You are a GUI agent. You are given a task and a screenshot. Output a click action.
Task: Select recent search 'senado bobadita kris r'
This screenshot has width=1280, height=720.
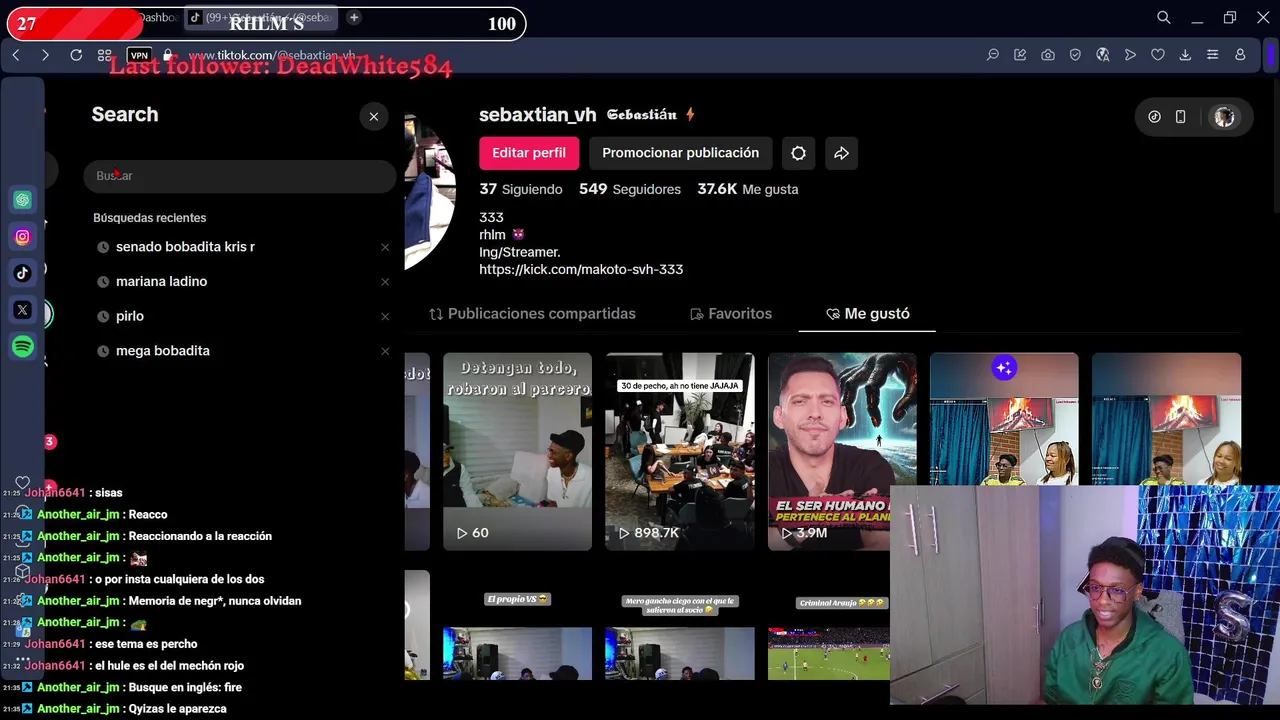pyautogui.click(x=185, y=247)
